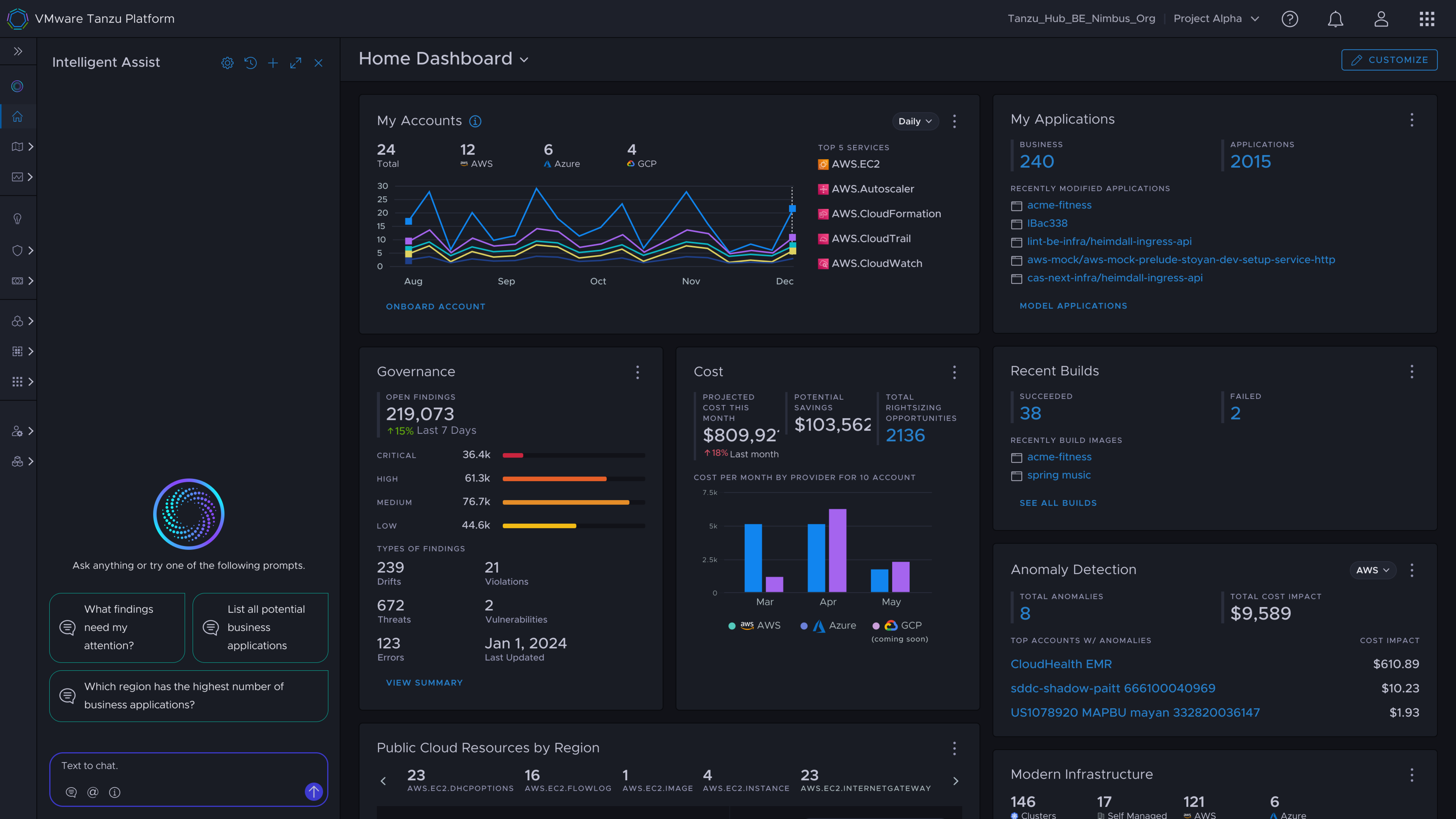Click the prompts bubble icon in chat box

[x=71, y=792]
